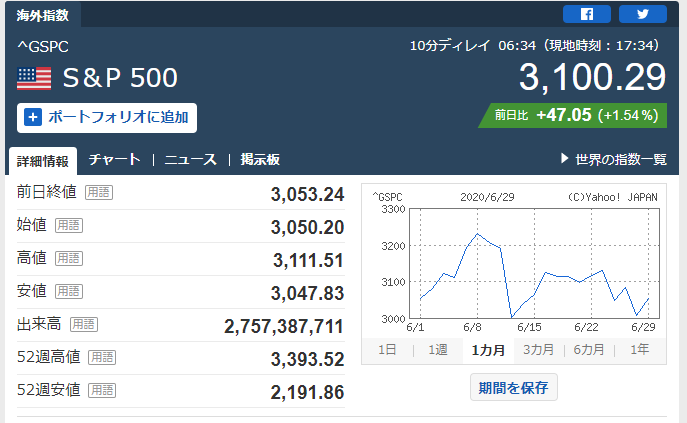Click the 10分ディレイ 06:34 timestamp

535,46
